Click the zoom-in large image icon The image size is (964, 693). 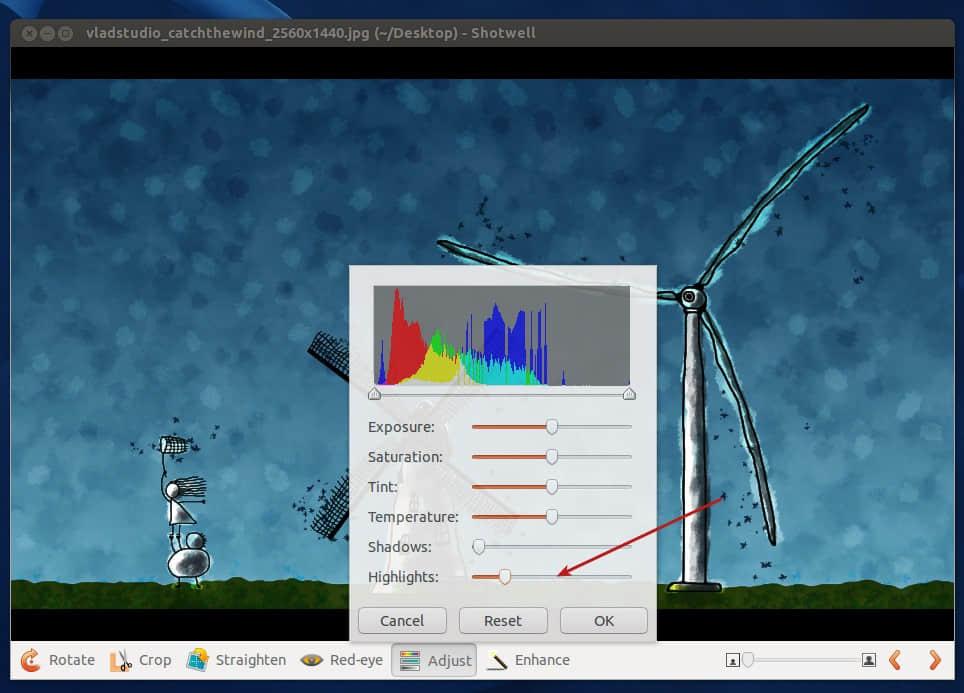tap(869, 660)
